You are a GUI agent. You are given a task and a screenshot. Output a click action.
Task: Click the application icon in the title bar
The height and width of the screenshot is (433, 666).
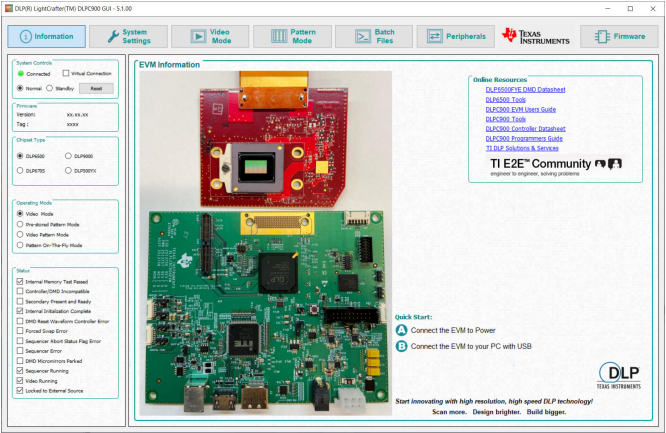point(8,8)
